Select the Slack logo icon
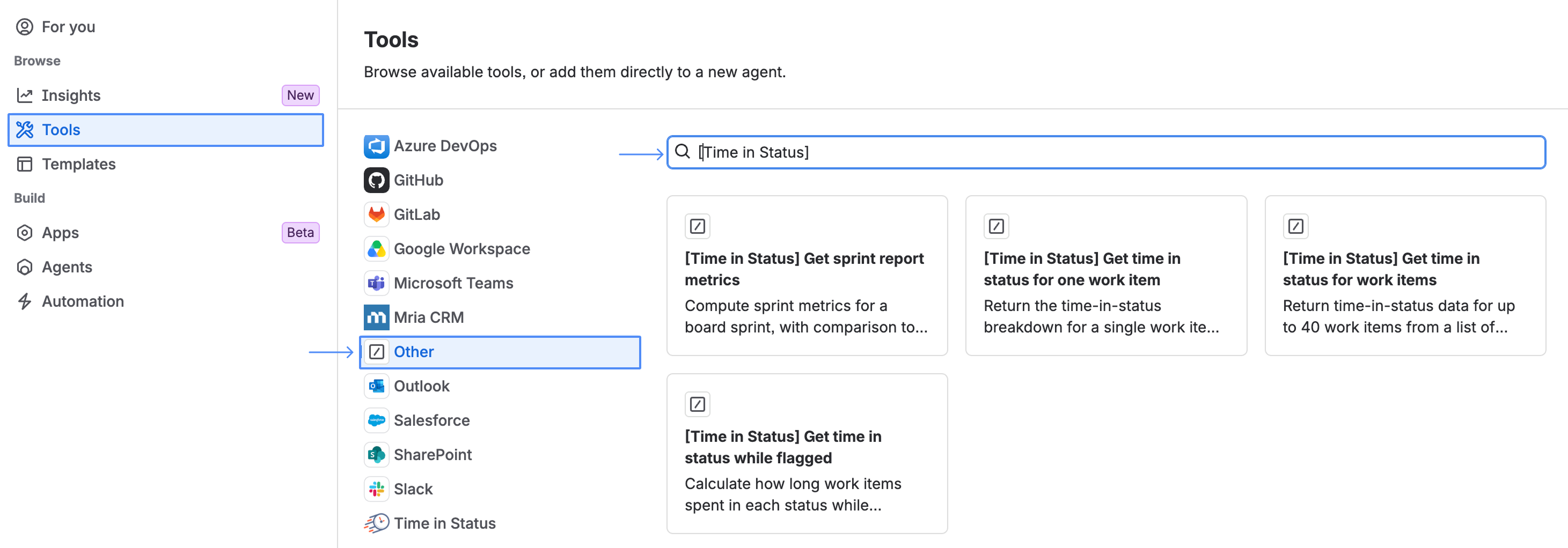This screenshot has height=548, width=1568. [376, 489]
